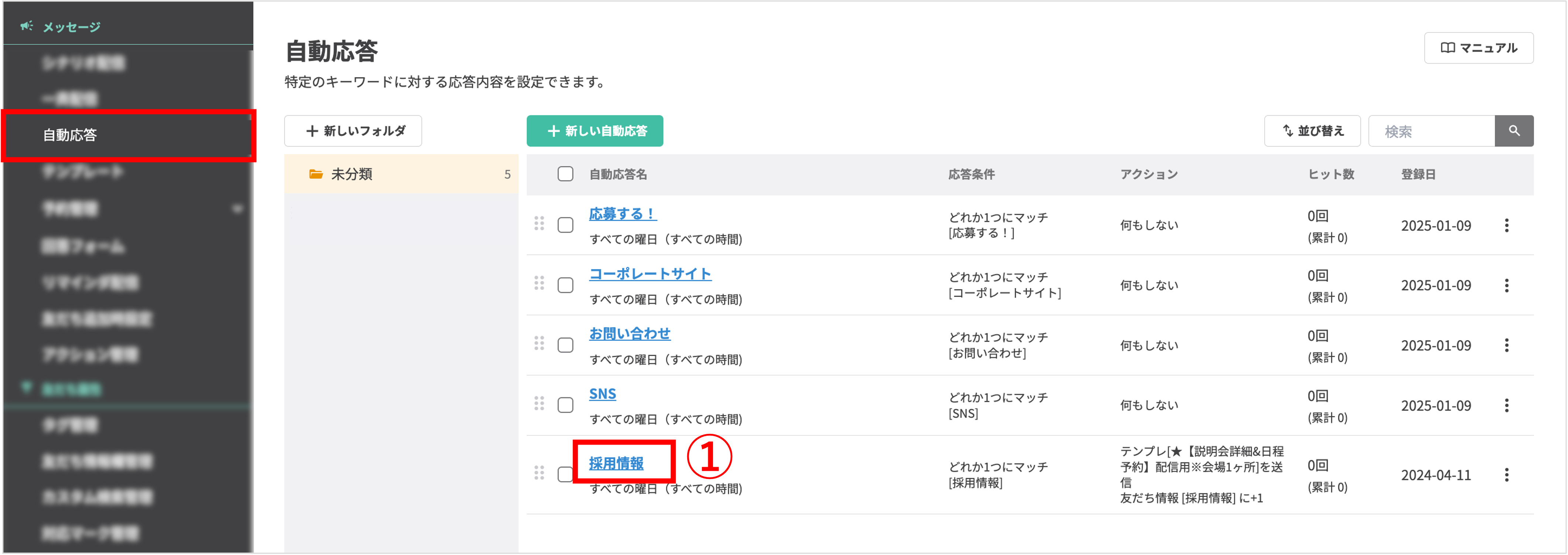Expand the blurred sidebar item with chevron

click(238, 209)
